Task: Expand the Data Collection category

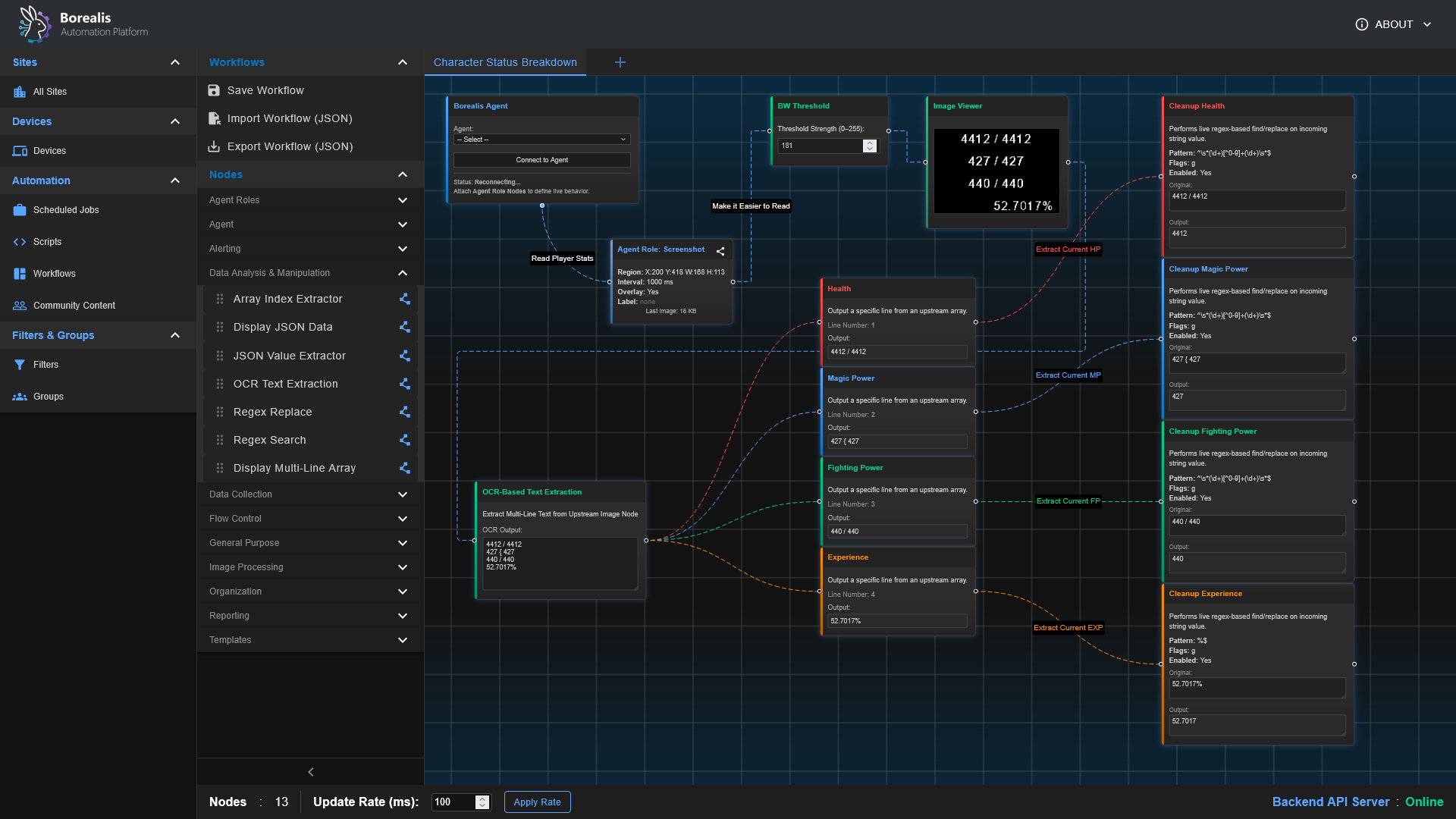Action: point(403,494)
